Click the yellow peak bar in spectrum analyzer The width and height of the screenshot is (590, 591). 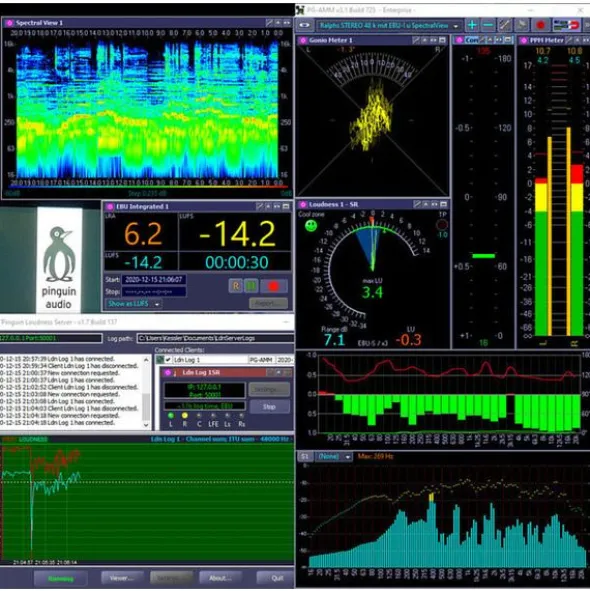[x=431, y=497]
